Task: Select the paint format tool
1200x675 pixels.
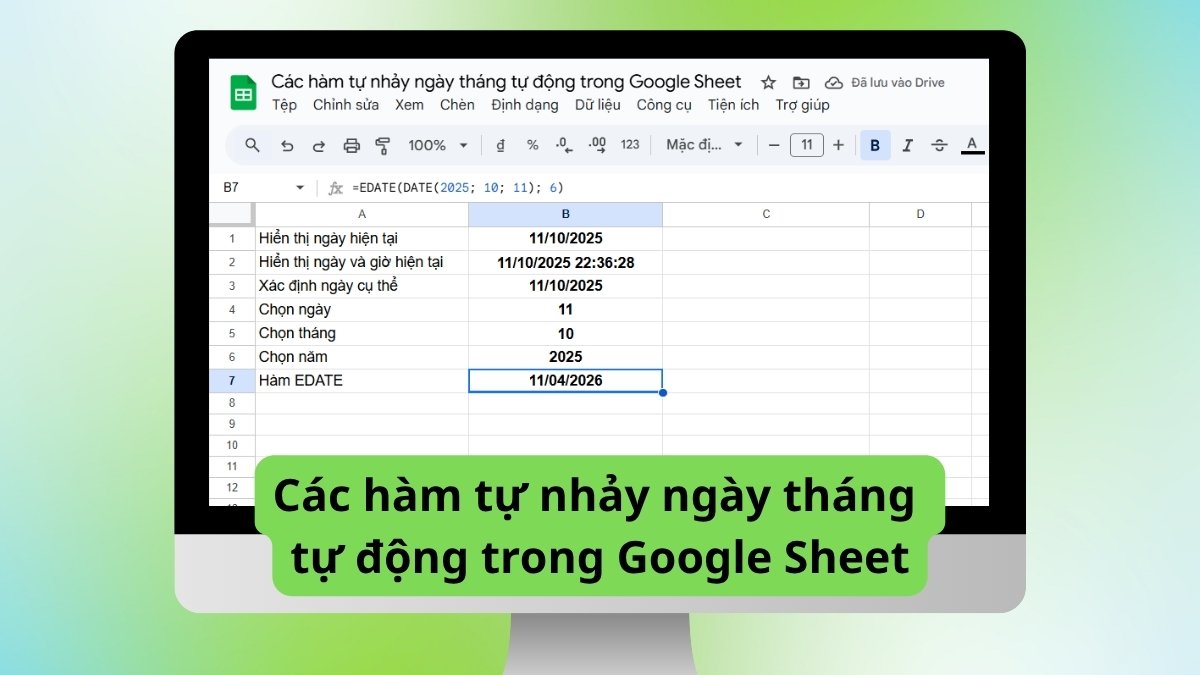Action: (382, 146)
